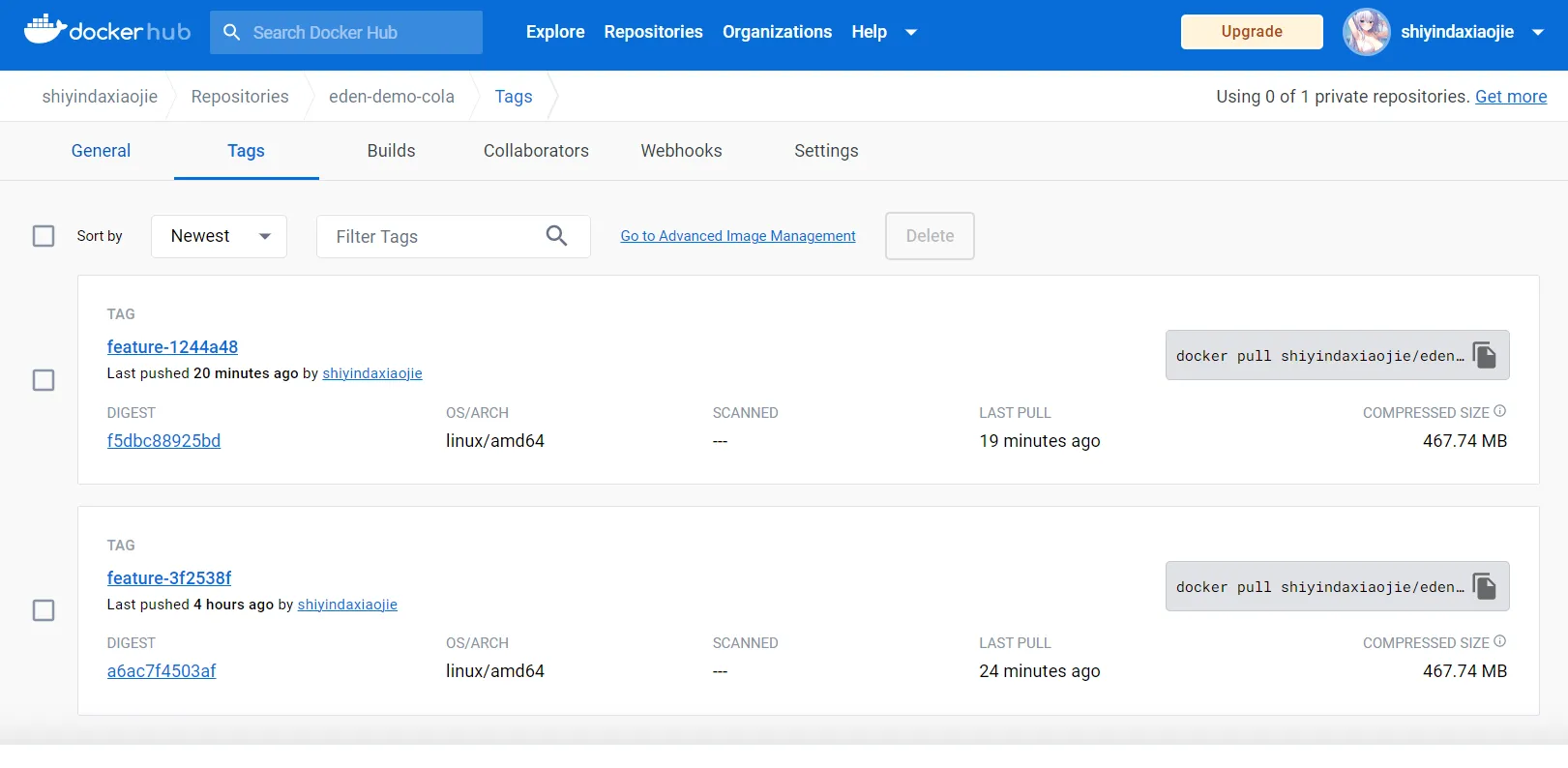Copy docker pull command for feature-3f2538f
The height and width of the screenshot is (768, 1568).
coord(1484,586)
